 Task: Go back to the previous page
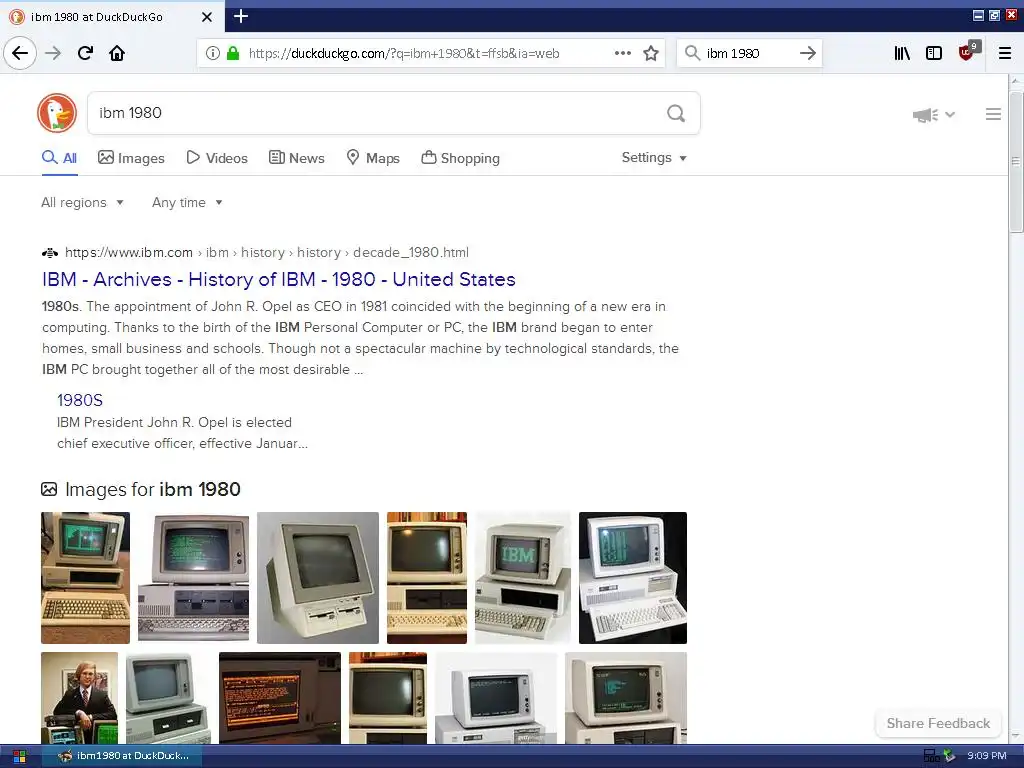20,53
